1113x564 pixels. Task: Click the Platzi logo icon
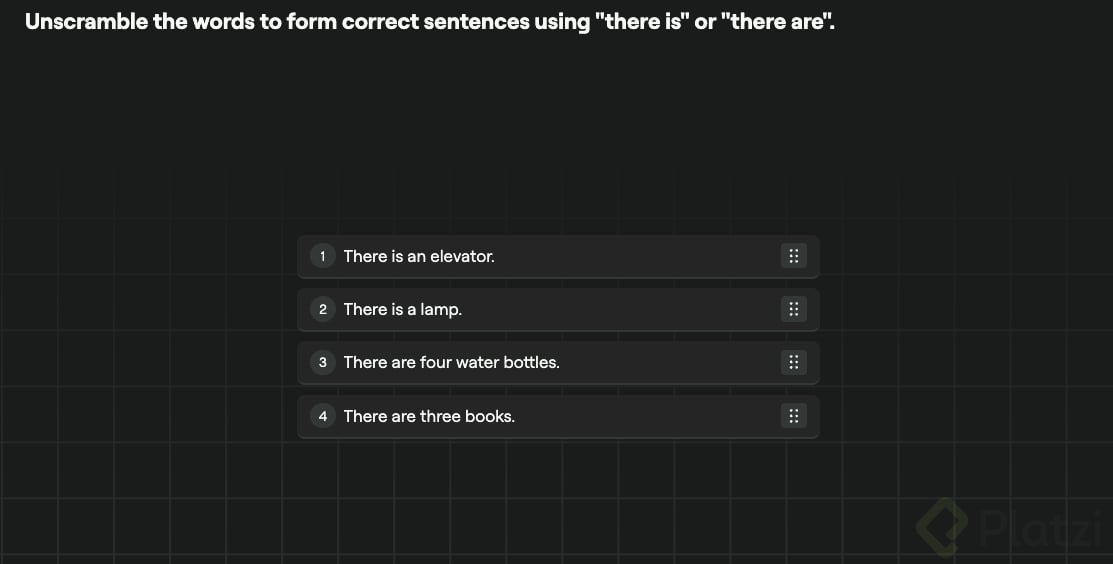pos(942,526)
